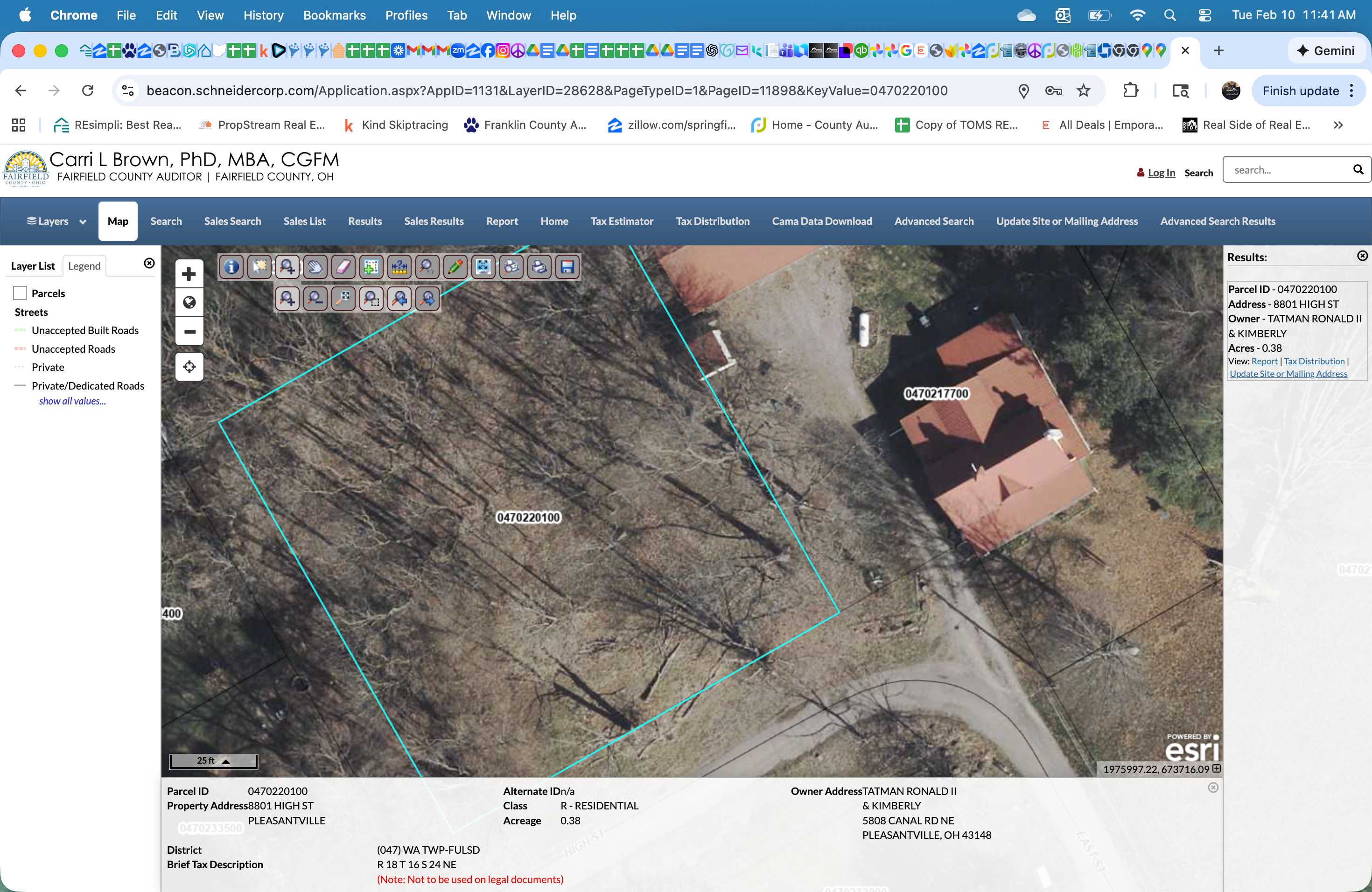Image resolution: width=1372 pixels, height=892 pixels.
Task: Open the Sales Search tab
Action: pos(232,221)
